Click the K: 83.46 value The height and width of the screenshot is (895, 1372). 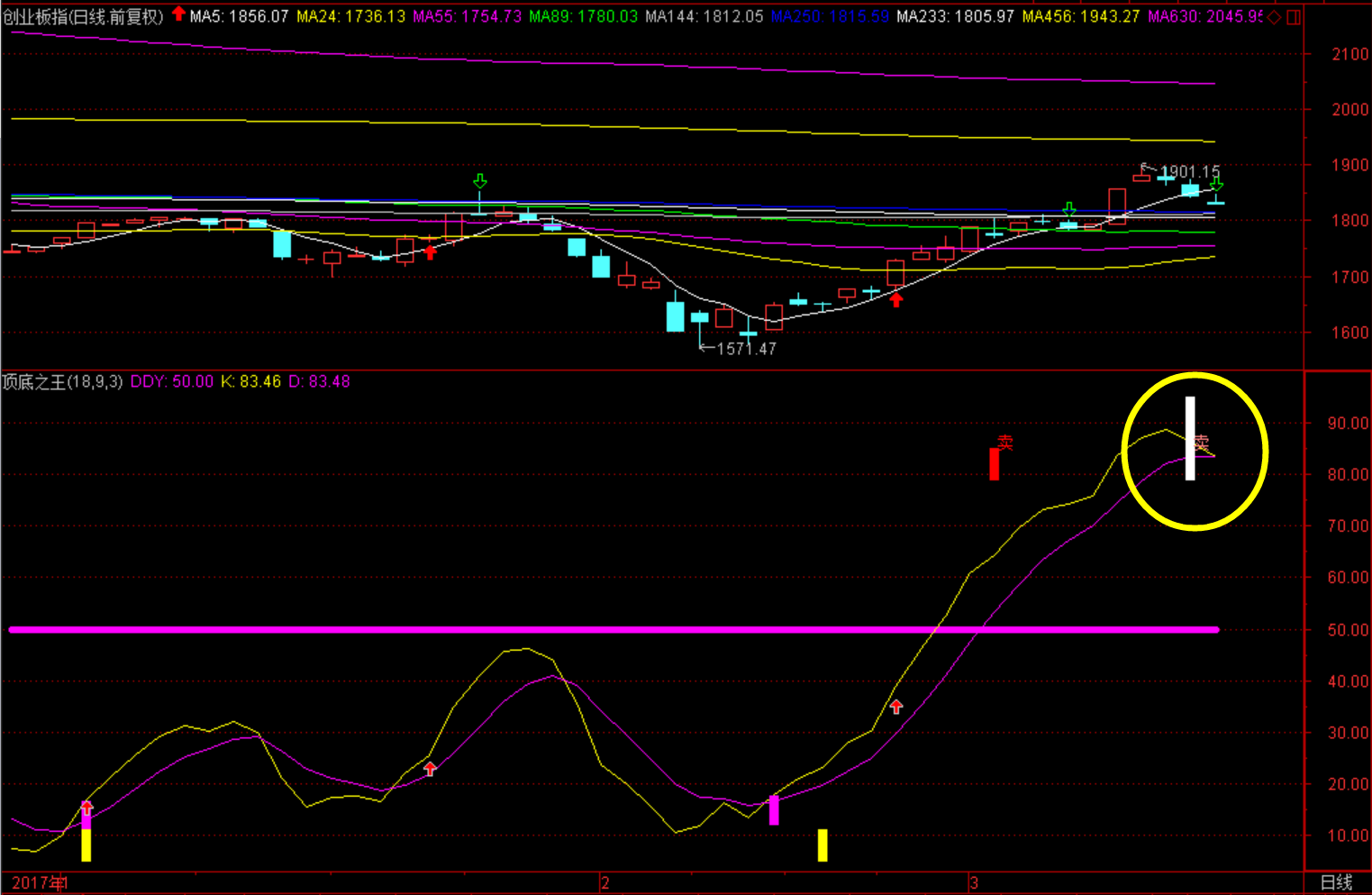(251, 382)
